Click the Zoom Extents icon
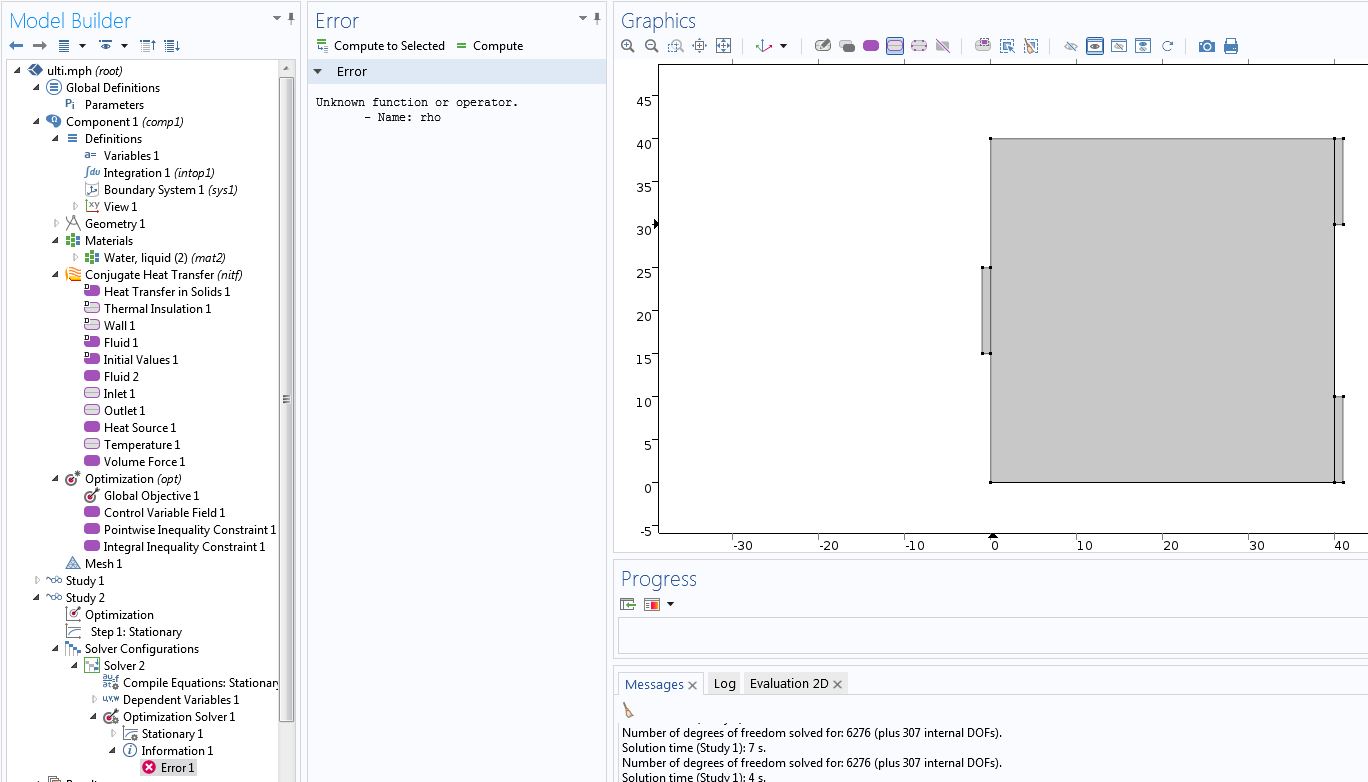 pos(724,46)
